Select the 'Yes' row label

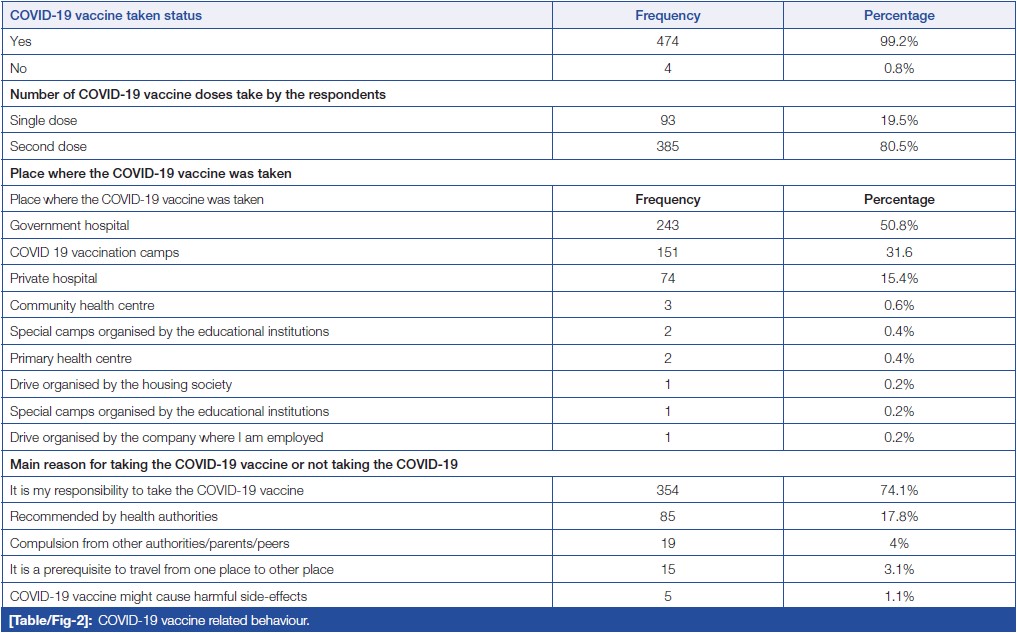[x=20, y=42]
